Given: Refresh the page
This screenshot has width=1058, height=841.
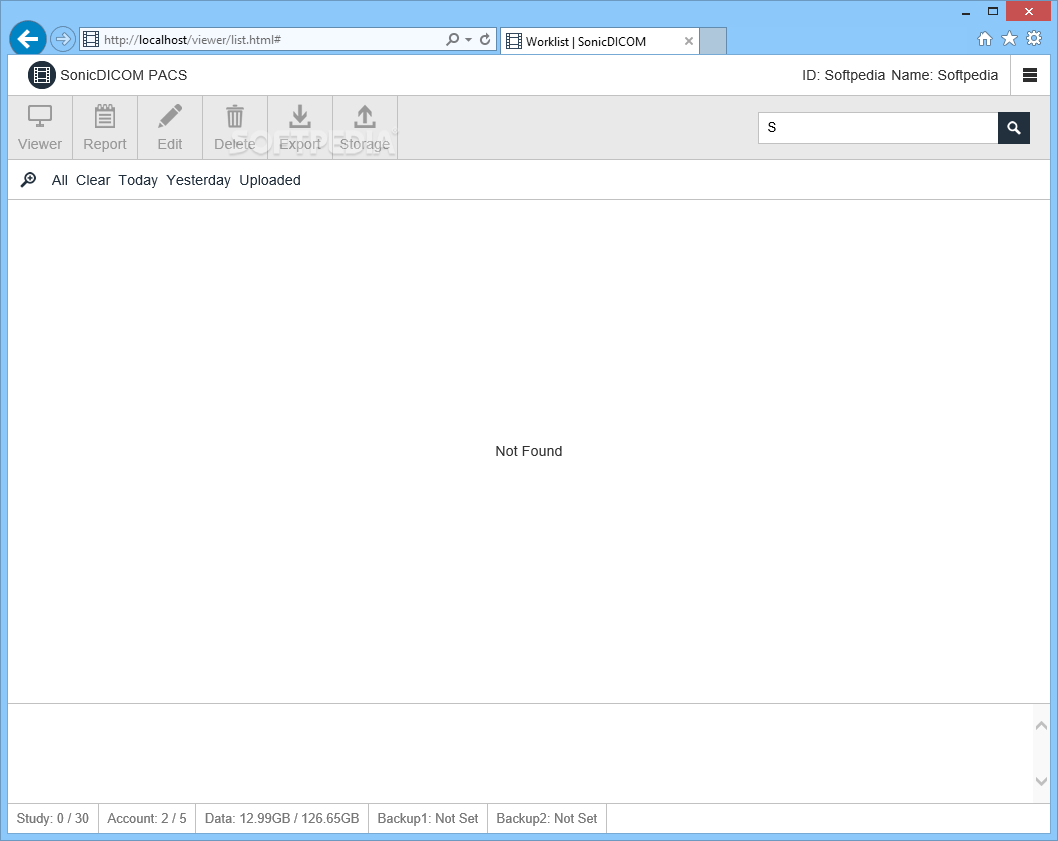Looking at the screenshot, I should (x=484, y=40).
